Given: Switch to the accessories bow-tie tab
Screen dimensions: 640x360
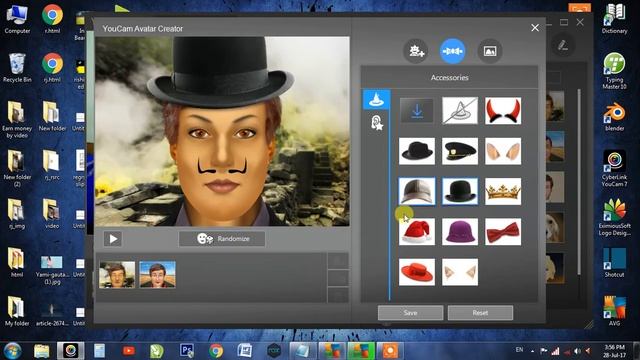Looking at the screenshot, I should (452, 51).
